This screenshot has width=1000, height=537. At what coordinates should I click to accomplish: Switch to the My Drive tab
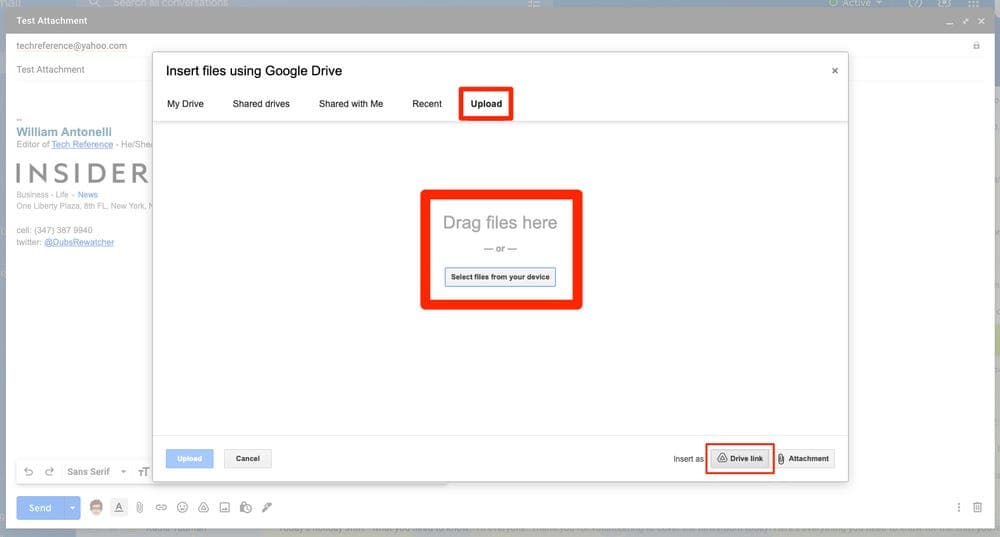tap(185, 103)
